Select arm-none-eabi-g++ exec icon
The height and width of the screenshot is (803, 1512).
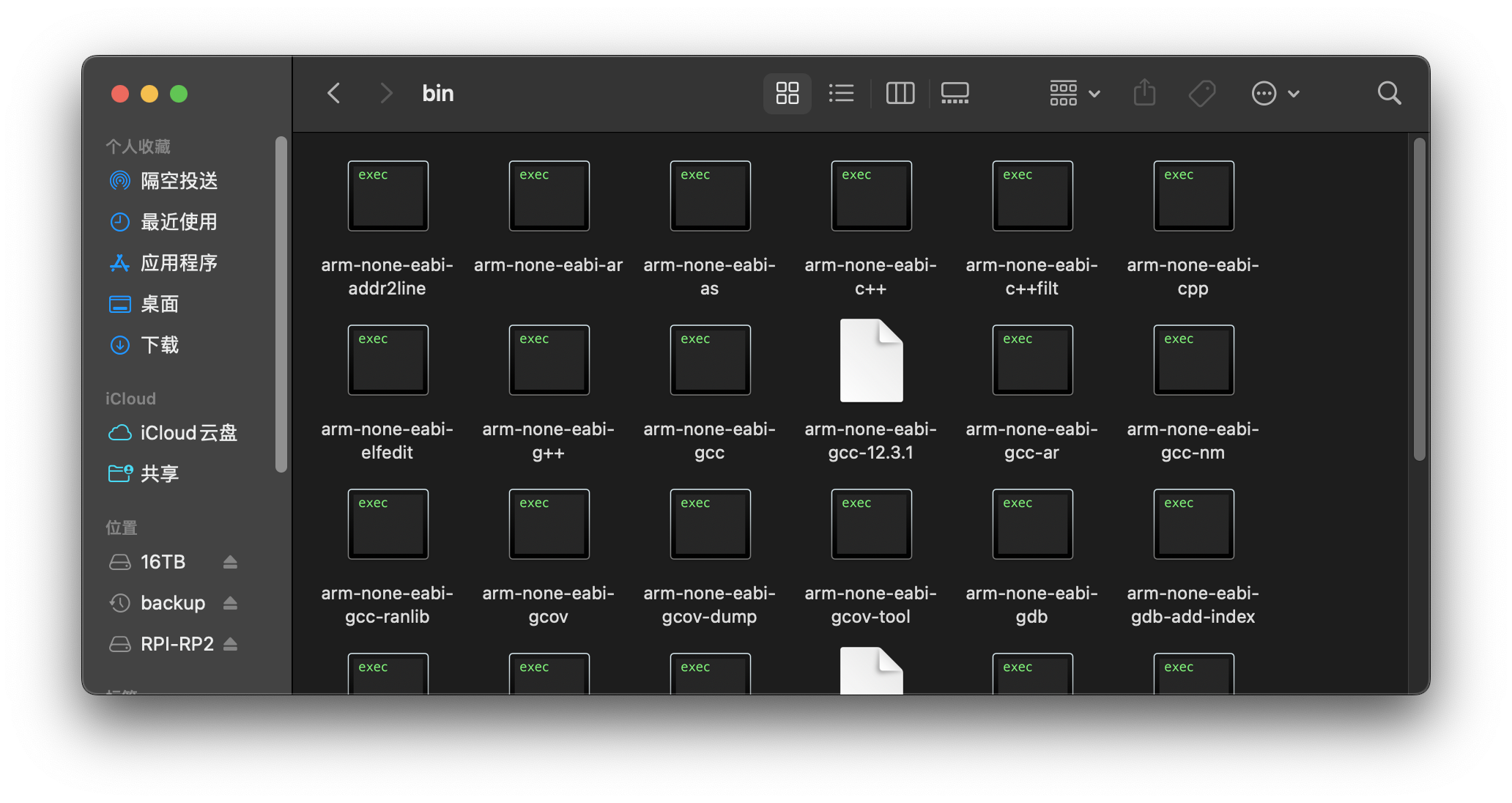(x=549, y=360)
